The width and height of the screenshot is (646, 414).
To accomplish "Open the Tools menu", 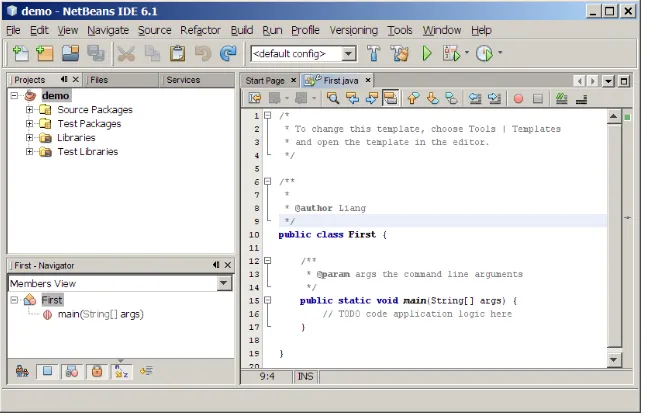I will pos(400,30).
